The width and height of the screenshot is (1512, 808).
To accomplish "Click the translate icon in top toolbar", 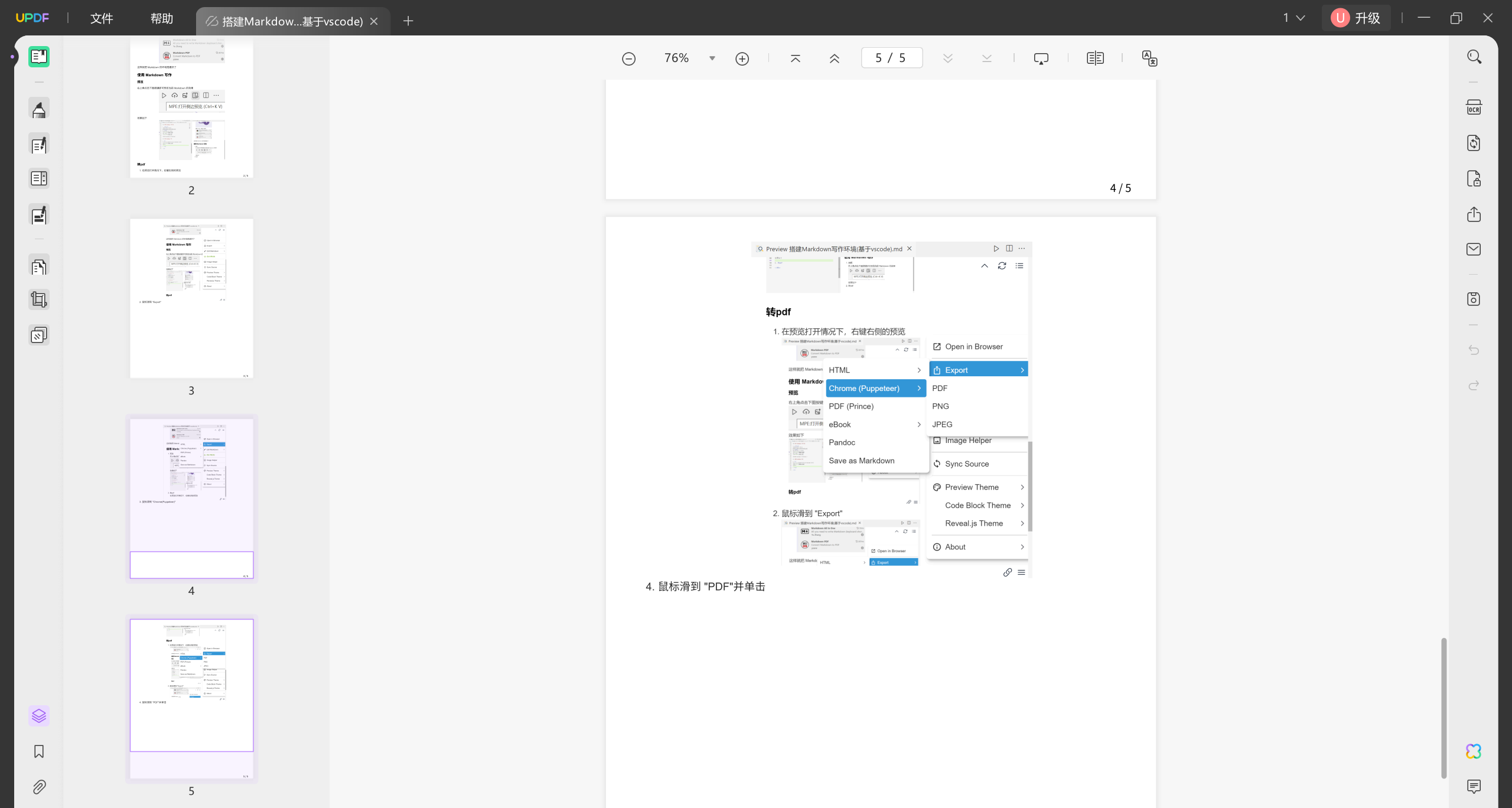I will [1149, 58].
